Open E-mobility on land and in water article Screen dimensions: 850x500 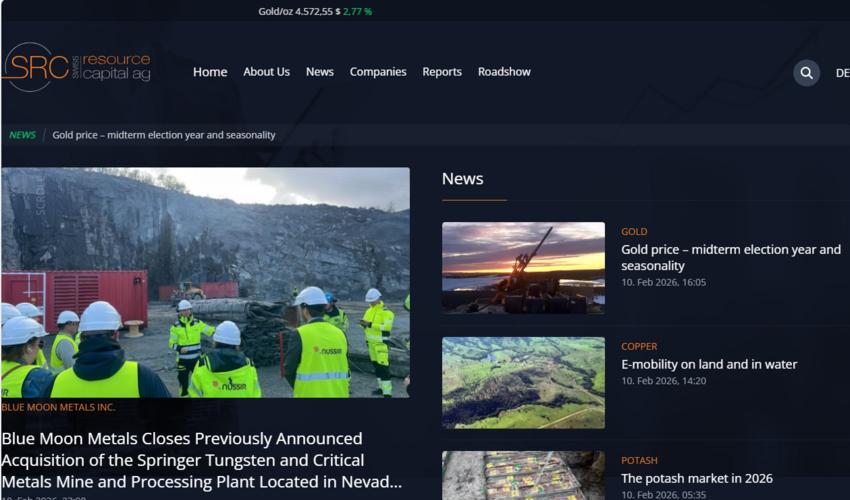pos(709,364)
